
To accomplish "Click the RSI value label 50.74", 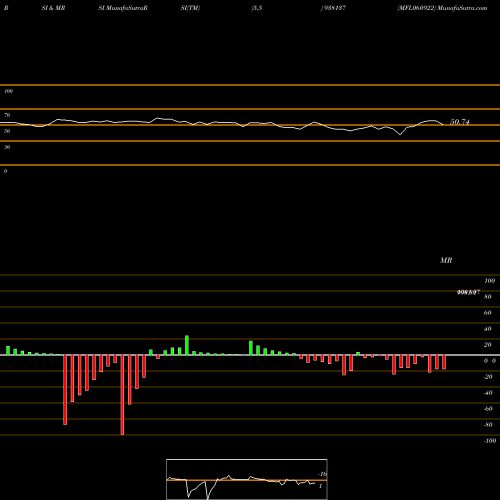I will pyautogui.click(x=460, y=122).
